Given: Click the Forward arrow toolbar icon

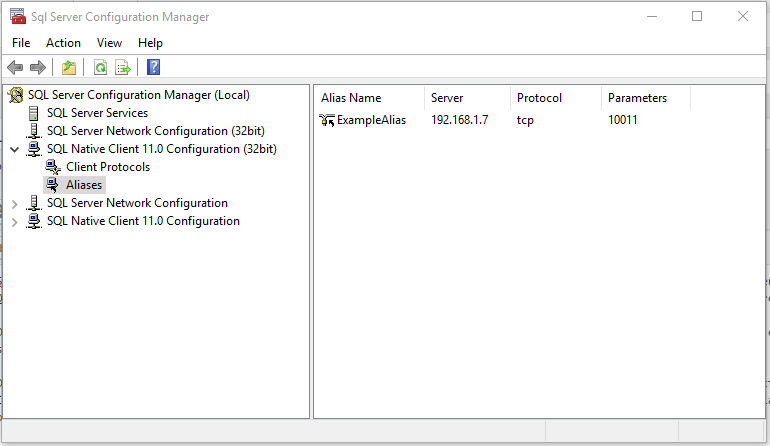Looking at the screenshot, I should tap(38, 68).
